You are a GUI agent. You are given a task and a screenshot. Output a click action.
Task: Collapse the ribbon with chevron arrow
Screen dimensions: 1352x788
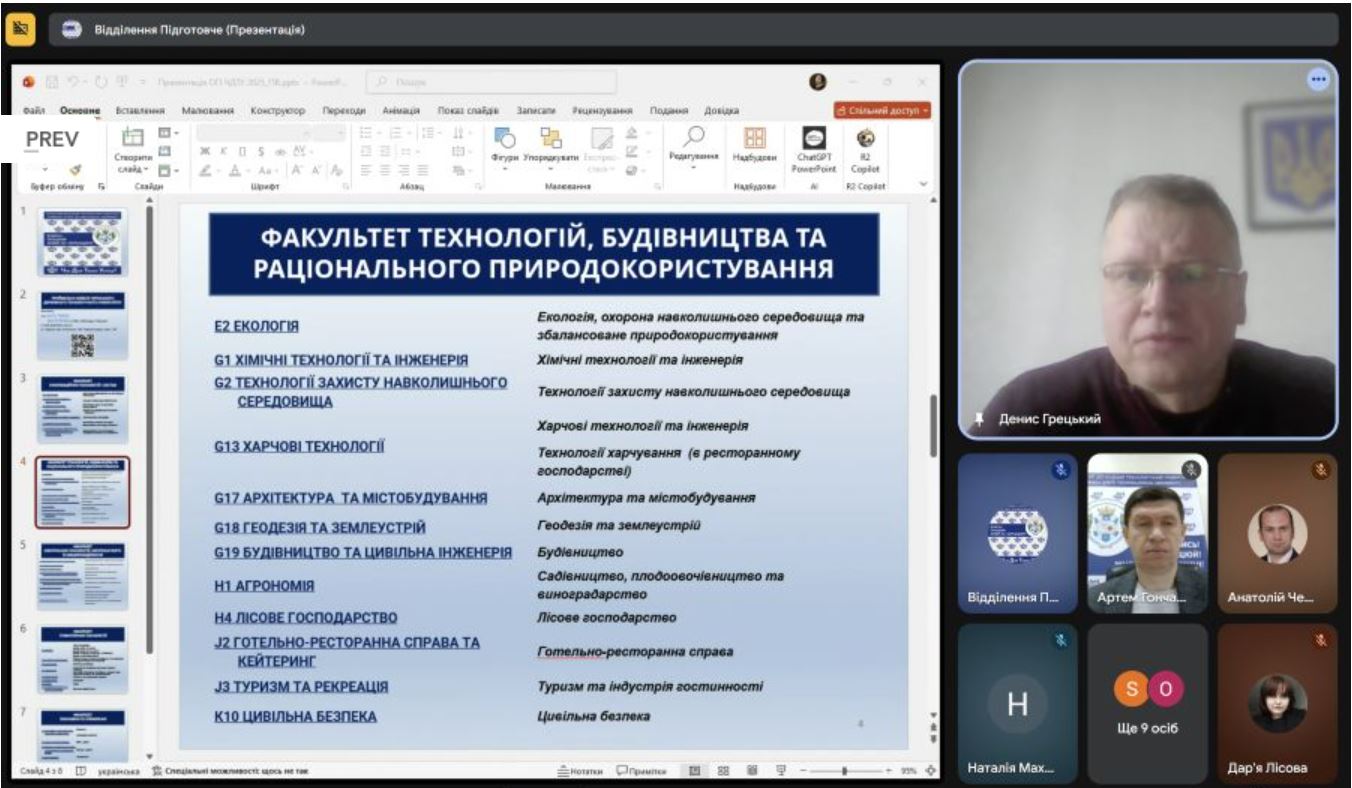point(922,185)
